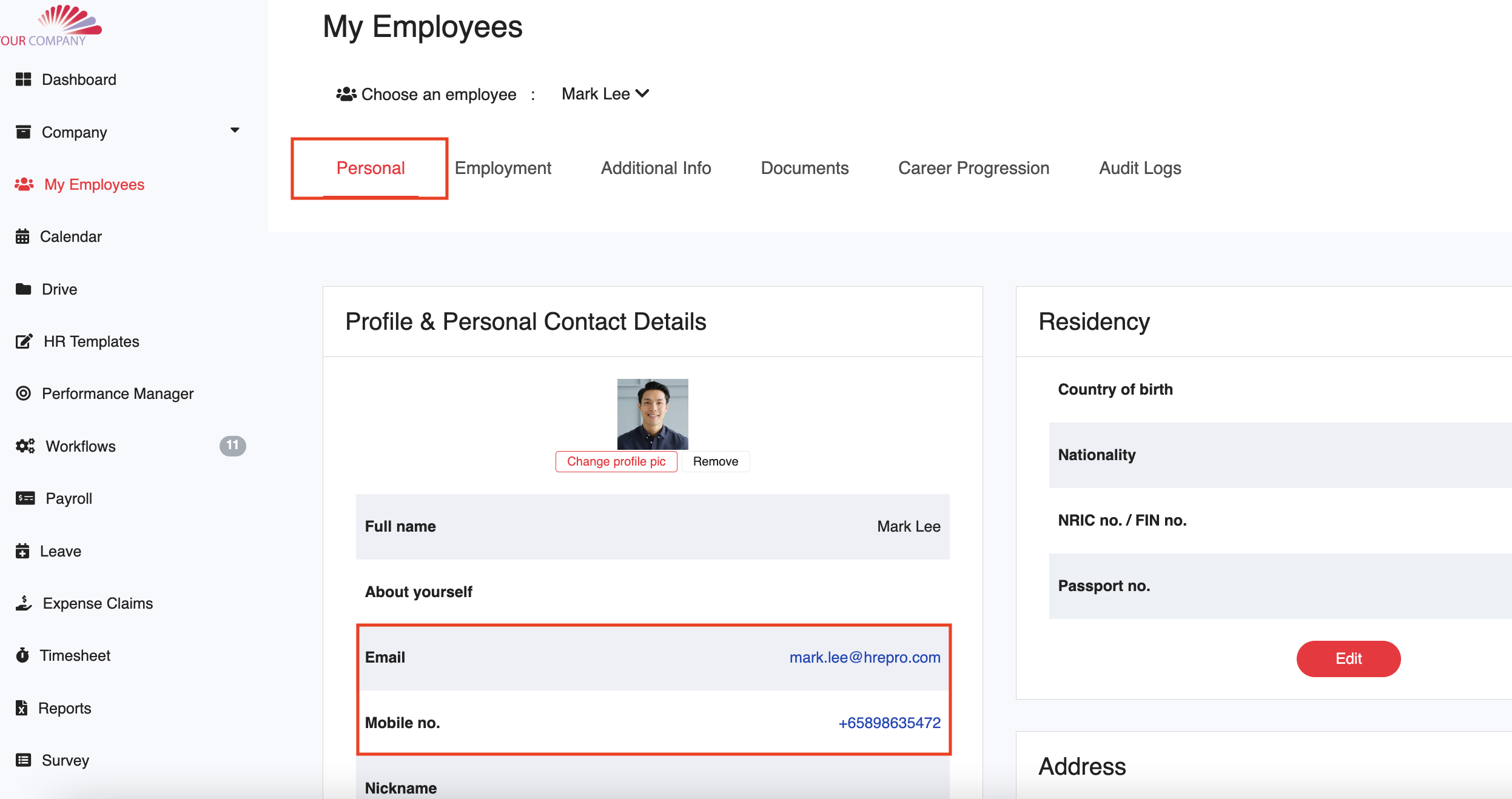The width and height of the screenshot is (1512, 799).
Task: Open the Career Progression tab
Action: point(973,168)
